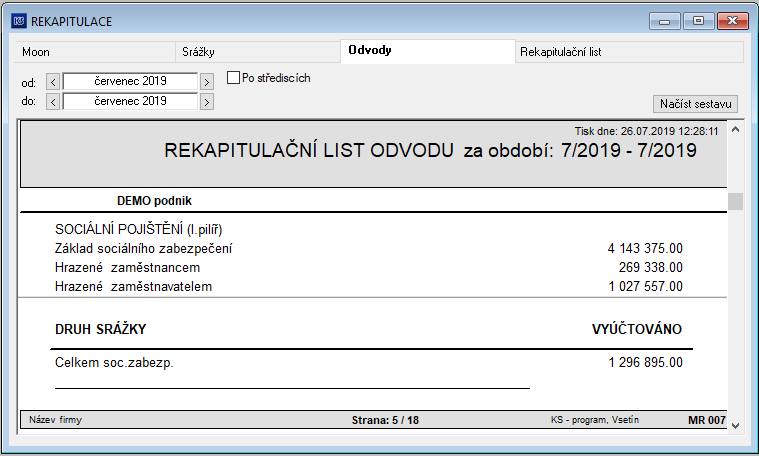Screen dimensions: 759x456
Task: Click the Základ sociálního zabezpečení label
Action: point(143,249)
